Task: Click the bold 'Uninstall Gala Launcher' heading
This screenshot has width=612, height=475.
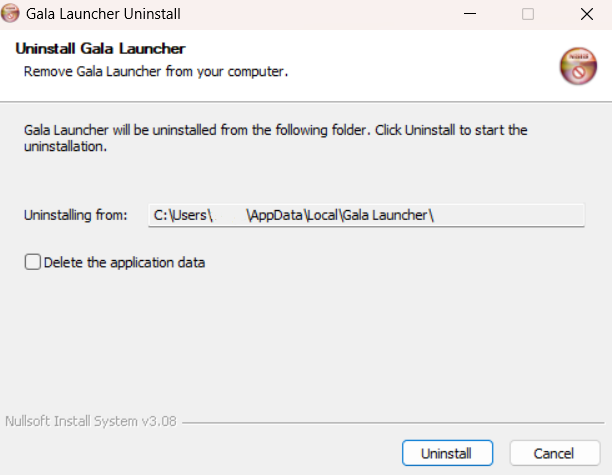Action: click(100, 49)
